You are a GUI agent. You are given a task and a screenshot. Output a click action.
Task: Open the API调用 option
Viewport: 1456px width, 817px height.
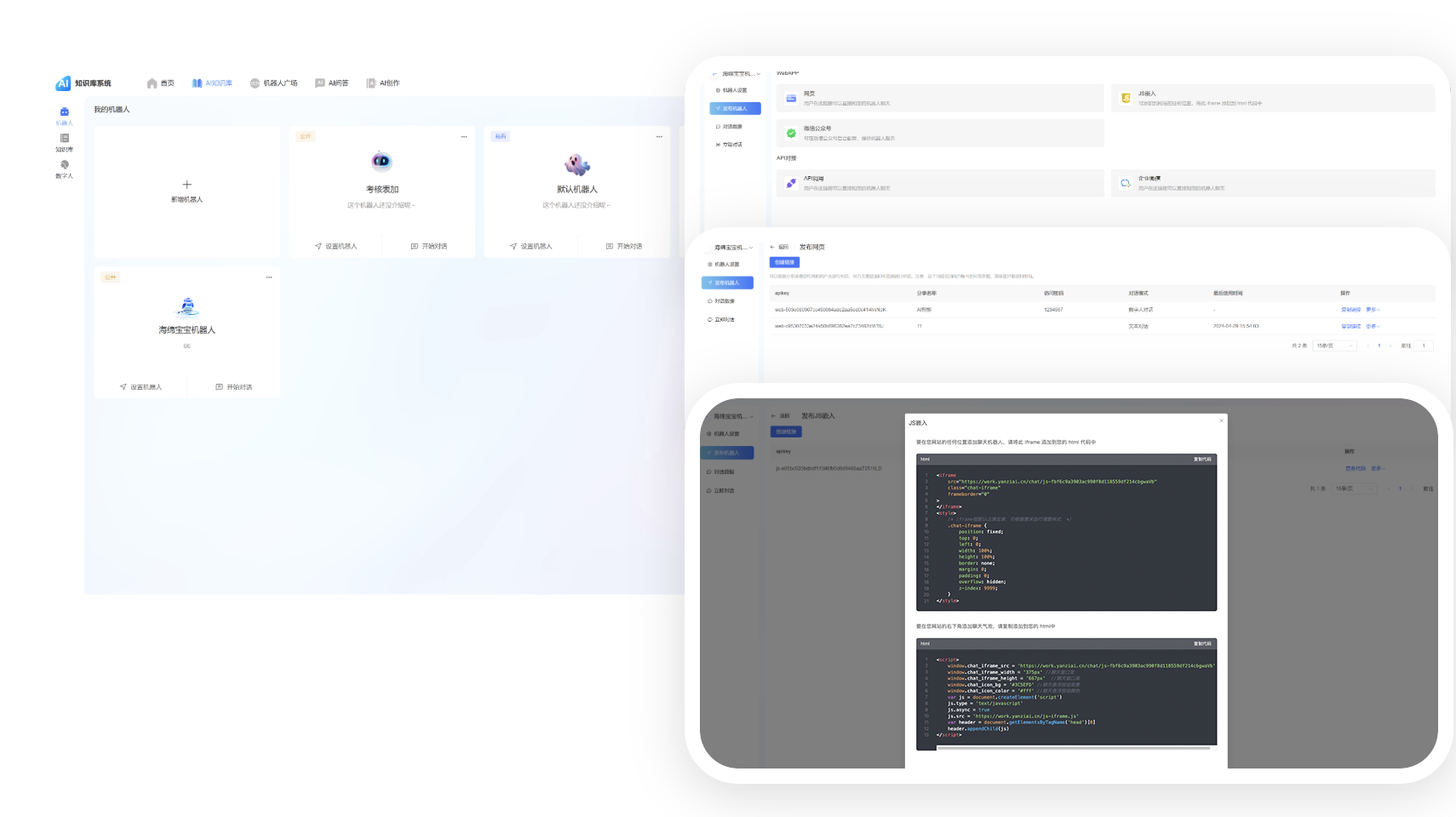[940, 183]
